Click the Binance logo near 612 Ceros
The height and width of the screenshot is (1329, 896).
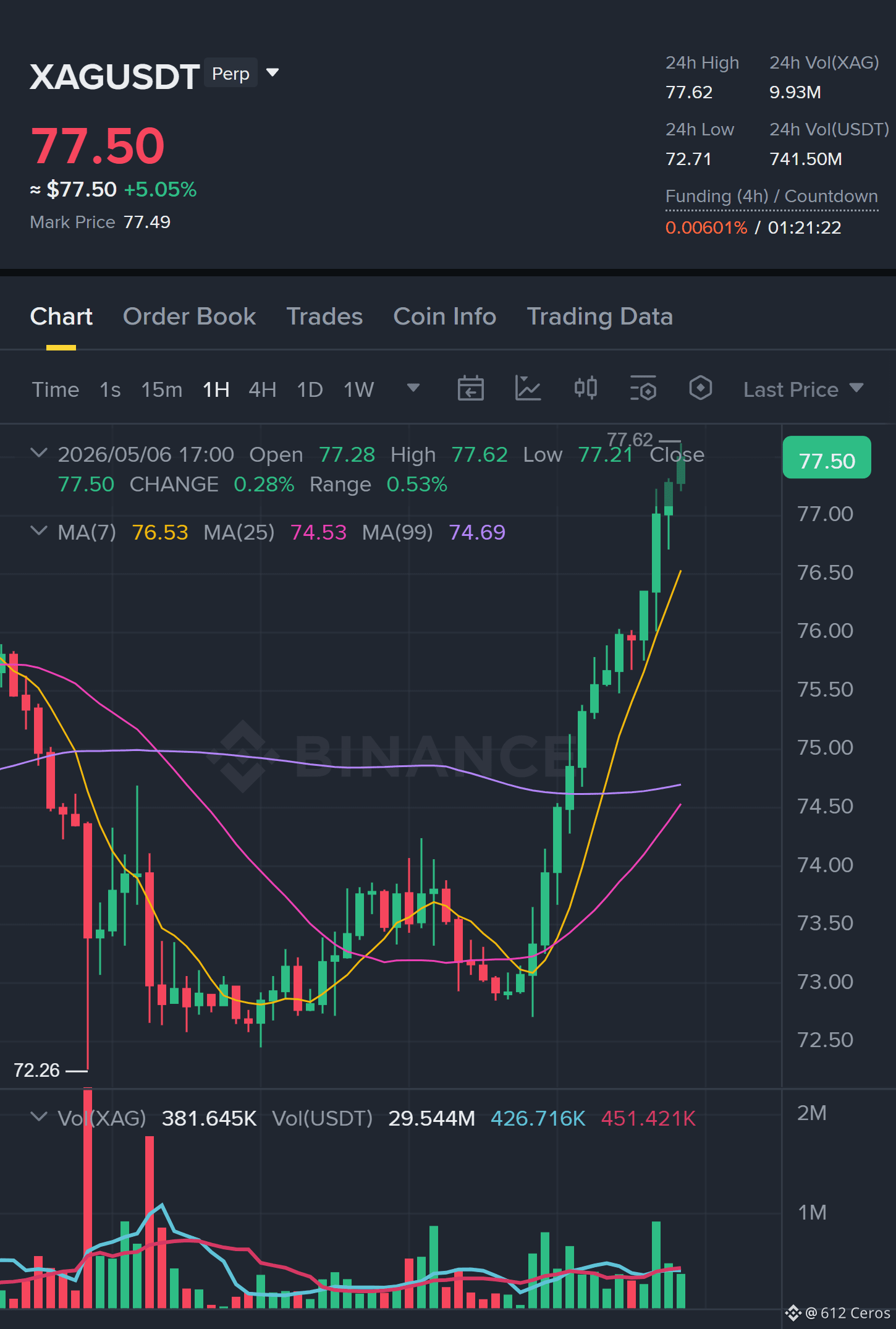[793, 1313]
